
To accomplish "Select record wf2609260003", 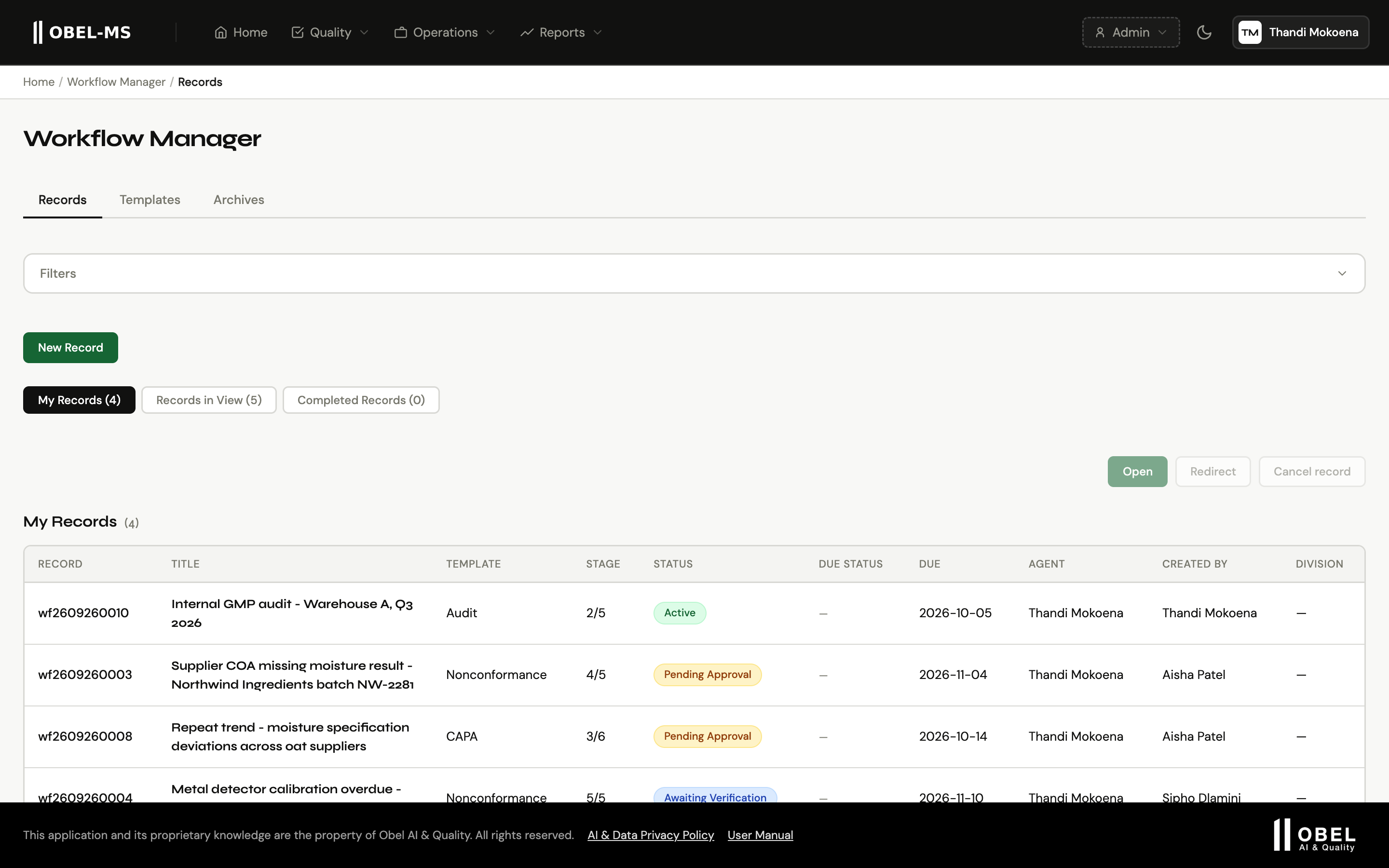I will pos(85,675).
